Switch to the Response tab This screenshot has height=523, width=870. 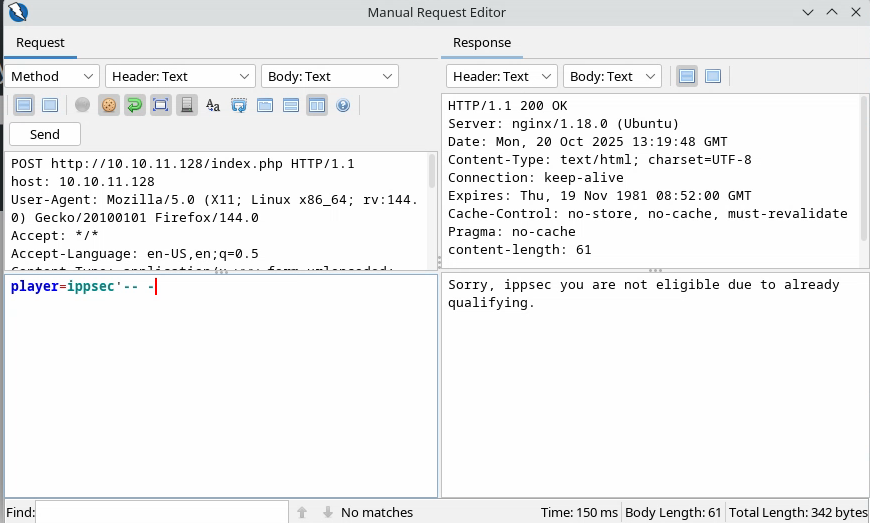[x=482, y=43]
